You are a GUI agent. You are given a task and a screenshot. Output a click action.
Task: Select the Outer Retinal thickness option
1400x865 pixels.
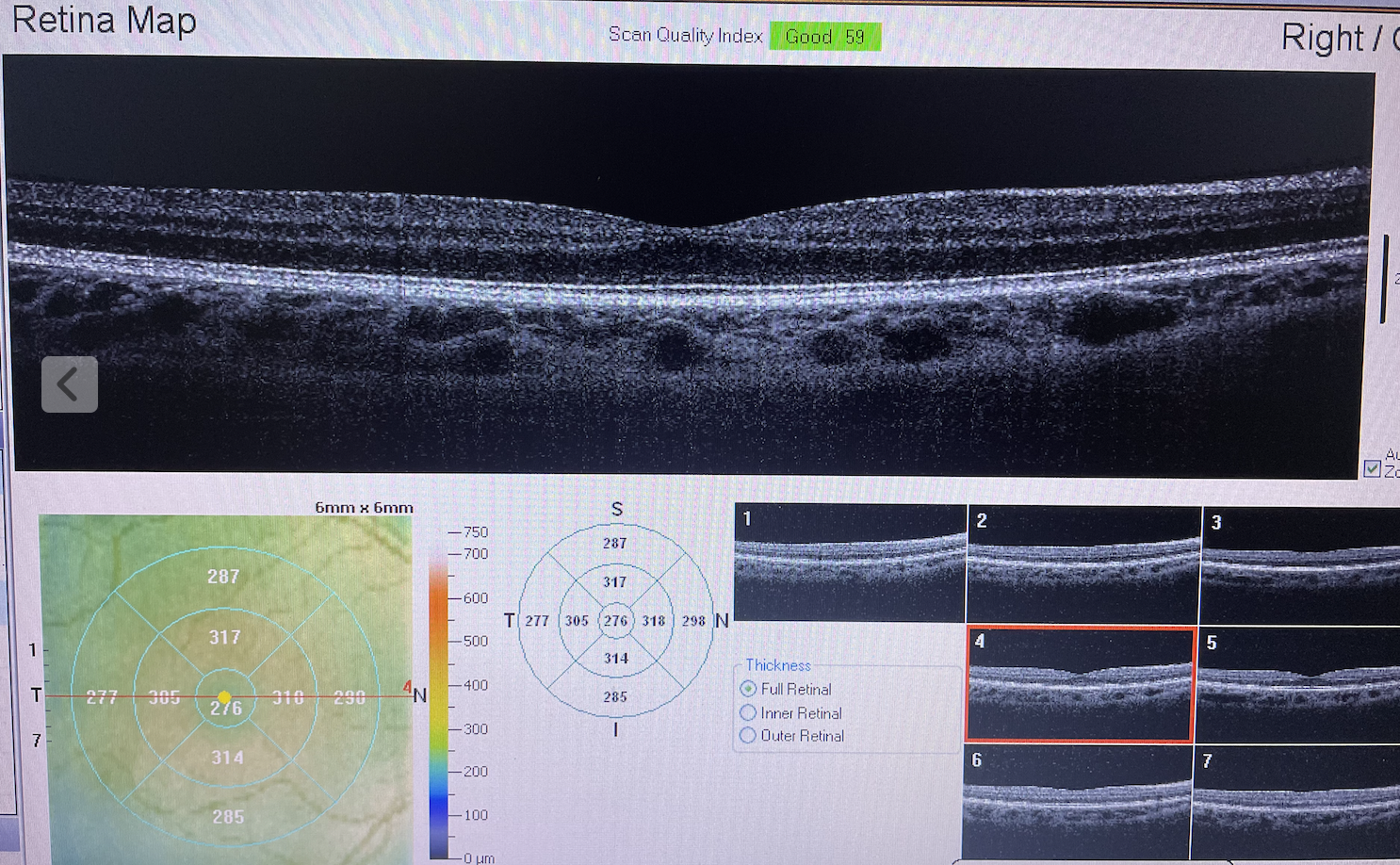(x=748, y=735)
